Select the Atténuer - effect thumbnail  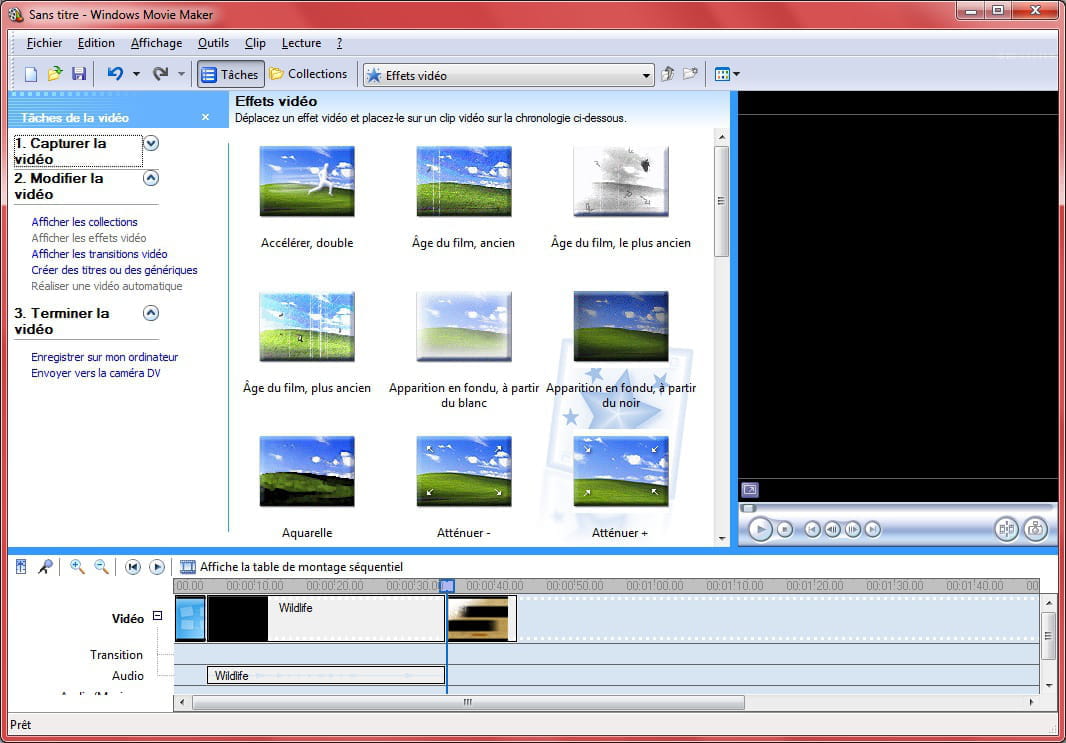pos(464,472)
